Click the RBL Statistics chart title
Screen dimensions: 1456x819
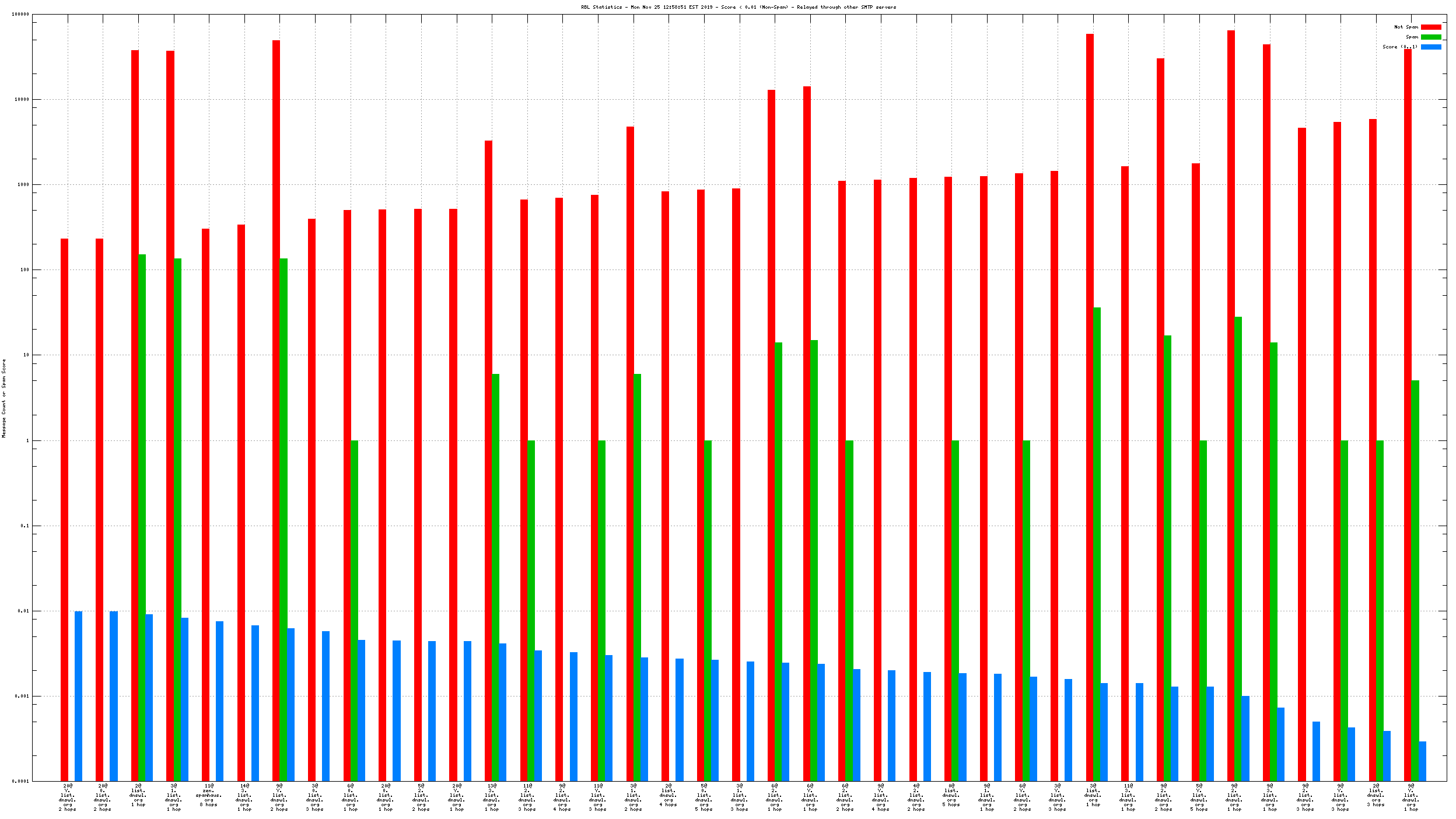(x=738, y=7)
